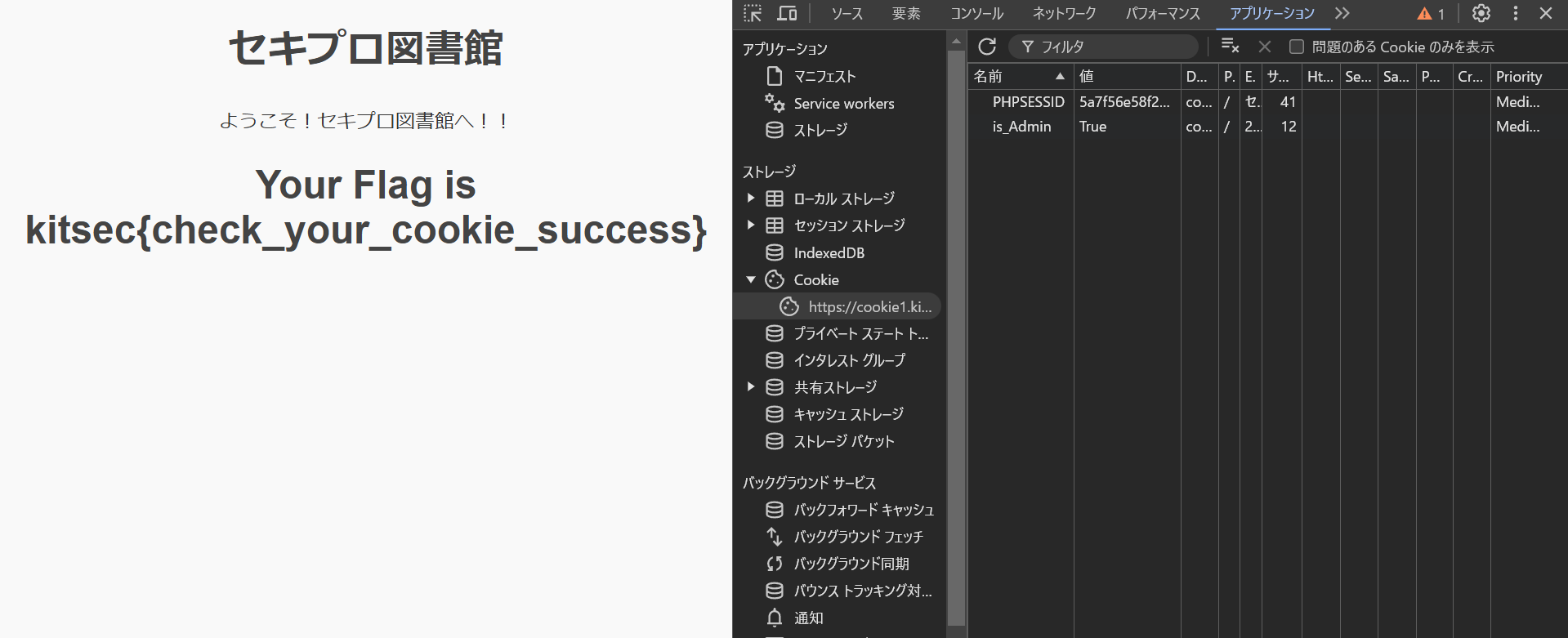
Task: Open the Service workers item
Action: tap(843, 104)
